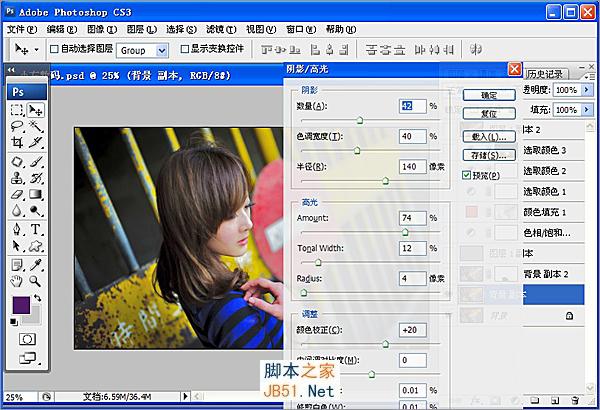Switch to the 历史记录 tab

pos(546,74)
